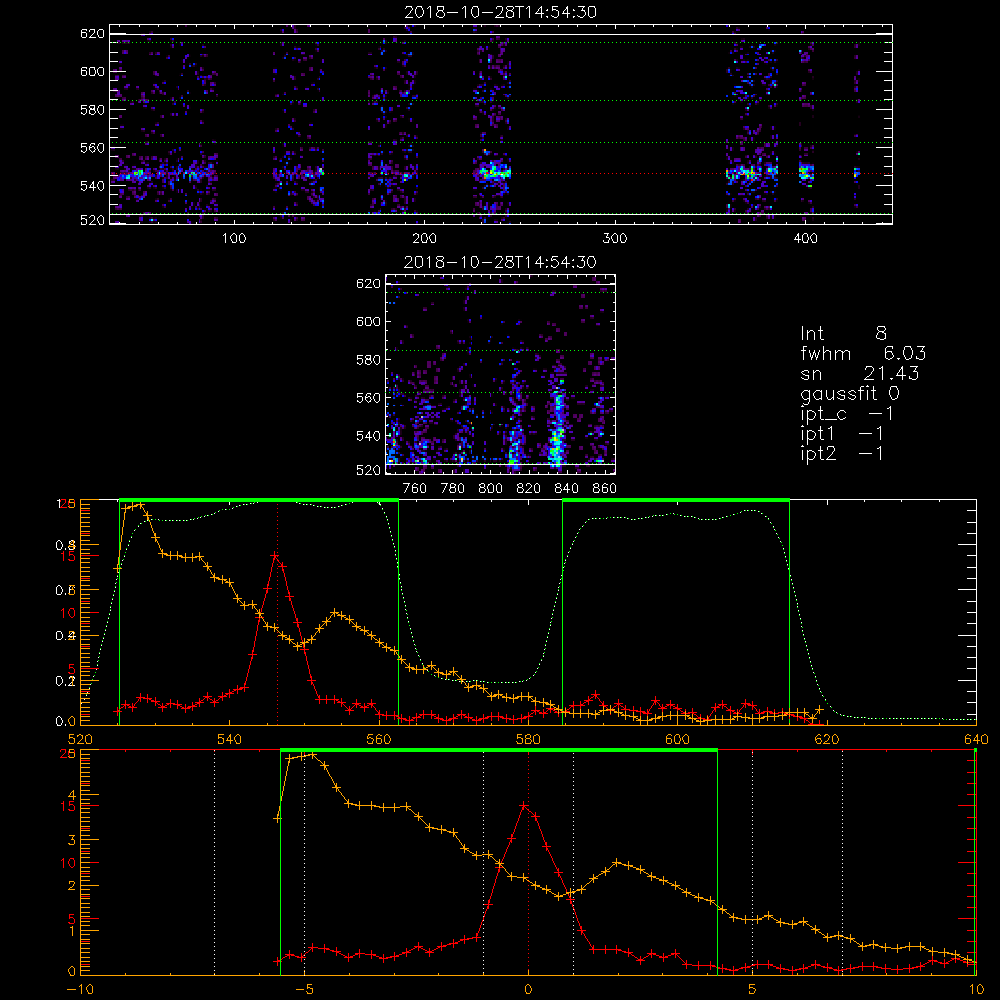Select the 'sn 21.43' readout
This screenshot has width=1000, height=1000.
(860, 374)
